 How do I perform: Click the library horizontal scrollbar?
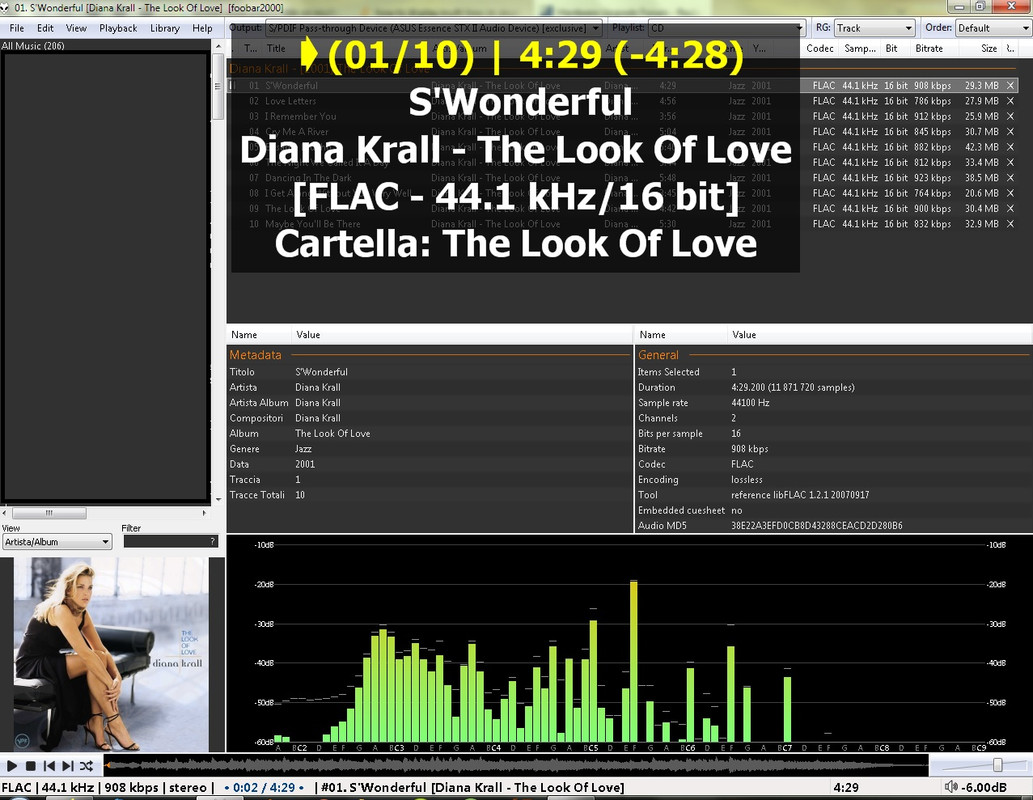(x=49, y=513)
